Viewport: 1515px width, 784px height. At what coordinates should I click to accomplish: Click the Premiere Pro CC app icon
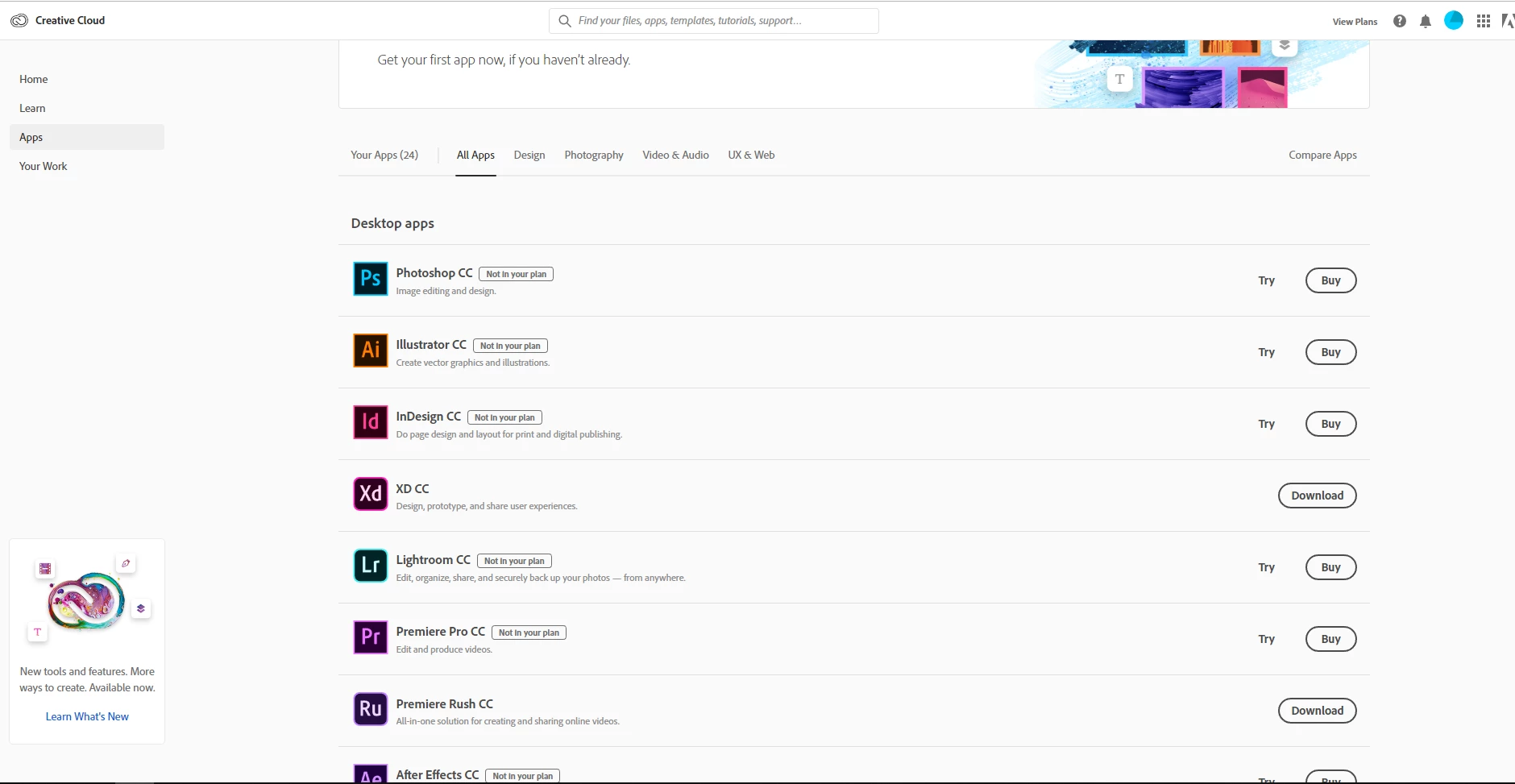pyautogui.click(x=371, y=637)
